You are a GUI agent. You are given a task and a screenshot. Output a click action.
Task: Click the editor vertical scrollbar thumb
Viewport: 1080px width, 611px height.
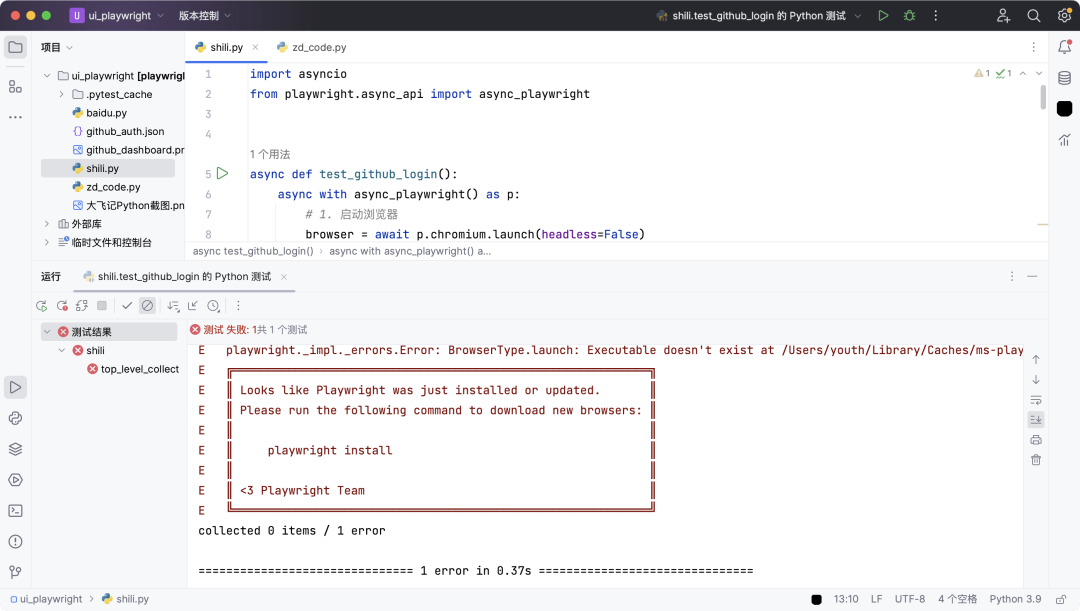[x=1043, y=97]
